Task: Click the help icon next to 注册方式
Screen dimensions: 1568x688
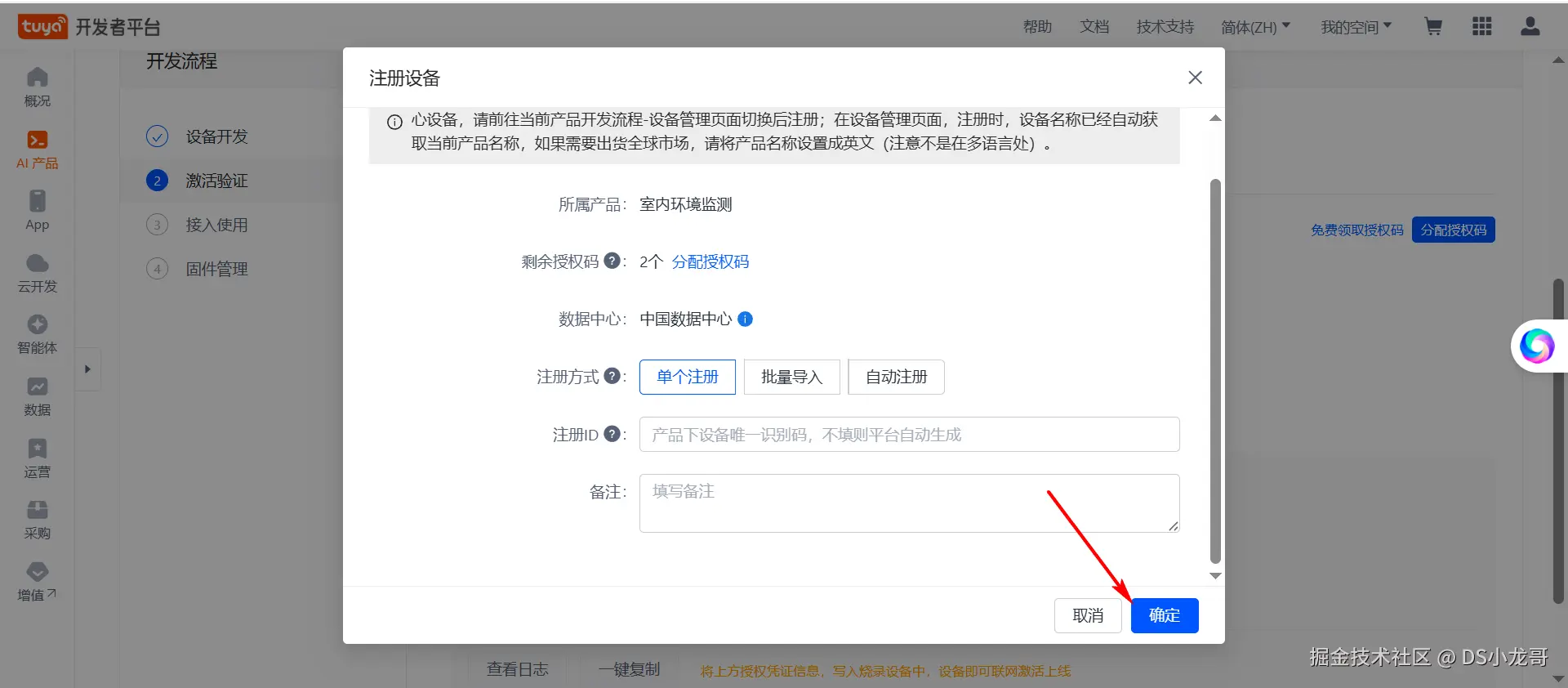Action: (612, 377)
